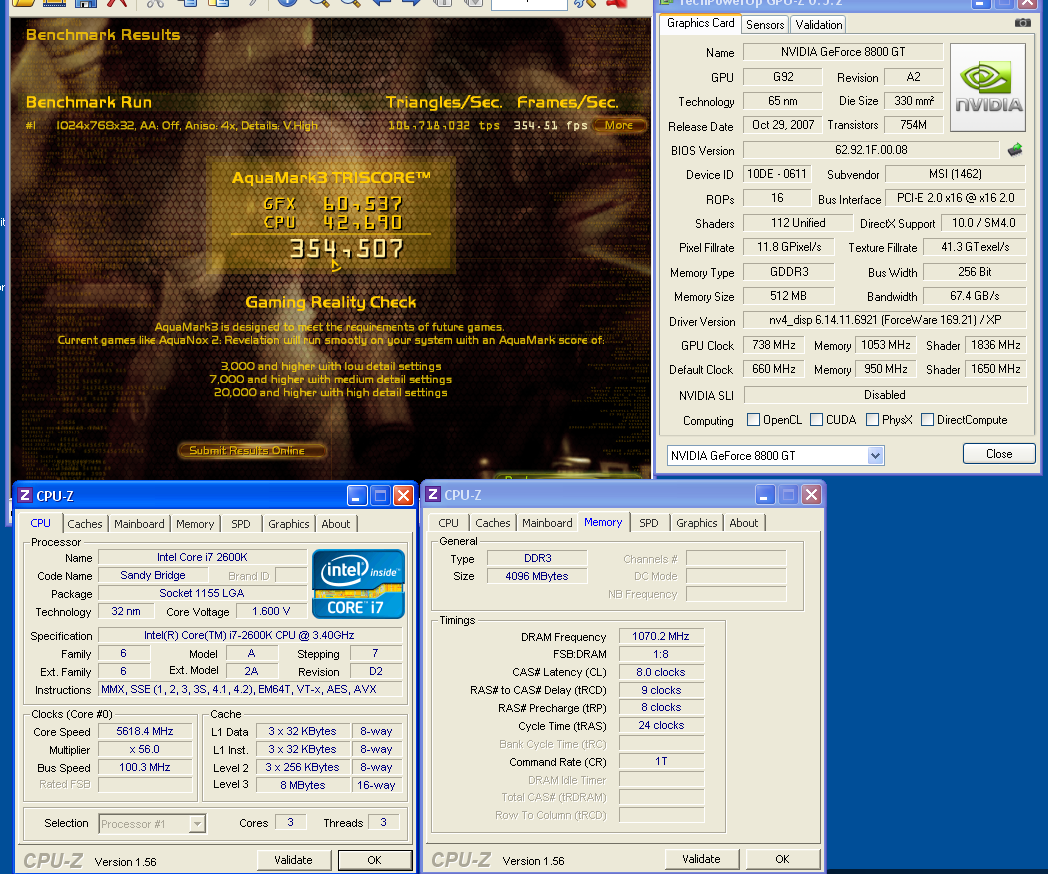The height and width of the screenshot is (874, 1048).
Task: Open Caches tab in left CPU-Z window
Action: pos(85,524)
